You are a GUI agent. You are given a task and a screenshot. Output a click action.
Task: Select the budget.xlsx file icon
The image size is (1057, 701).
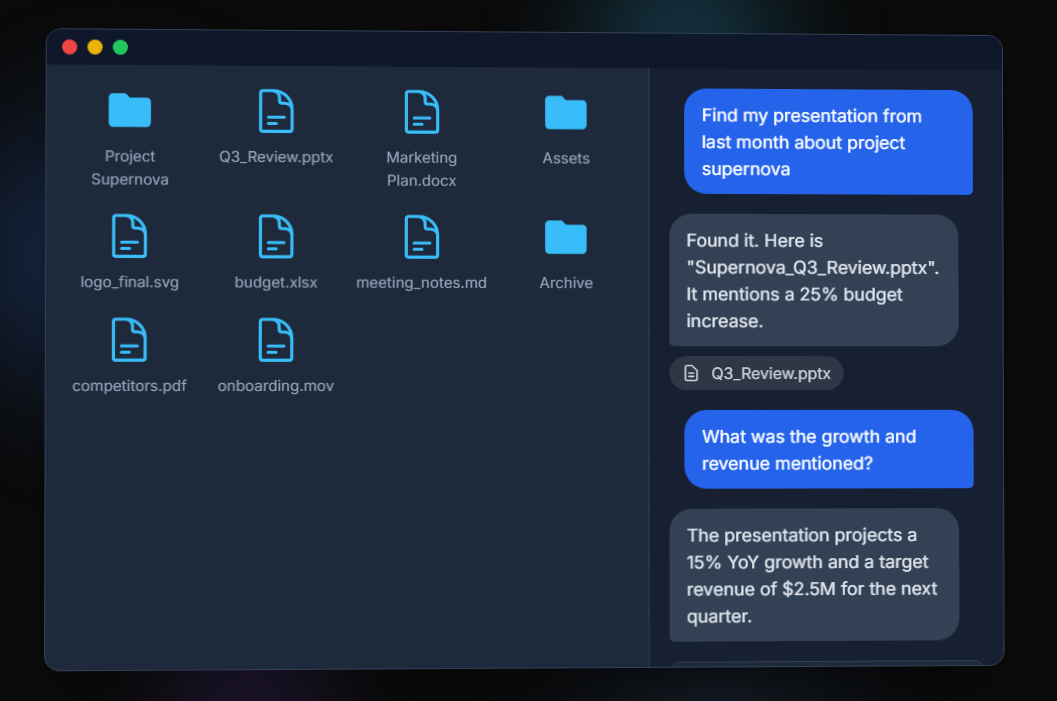(x=276, y=237)
